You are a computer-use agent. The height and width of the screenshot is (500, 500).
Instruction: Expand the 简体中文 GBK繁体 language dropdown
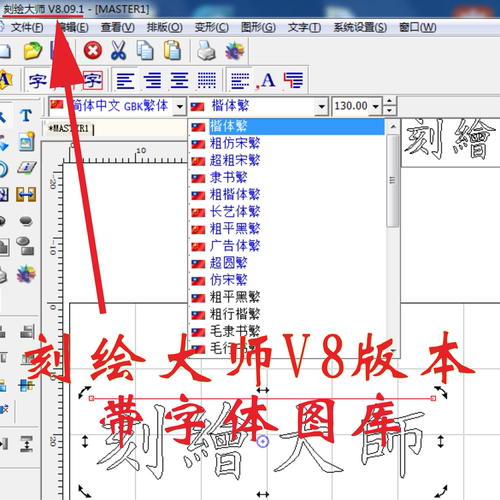(180, 107)
